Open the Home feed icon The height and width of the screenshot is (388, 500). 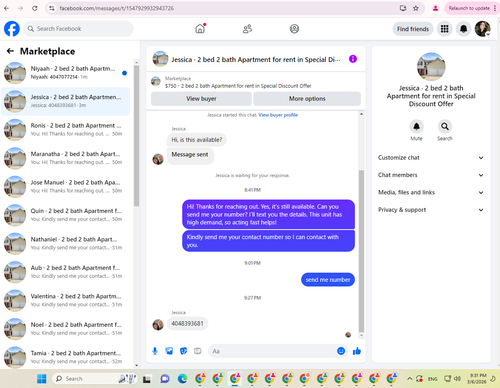[200, 29]
